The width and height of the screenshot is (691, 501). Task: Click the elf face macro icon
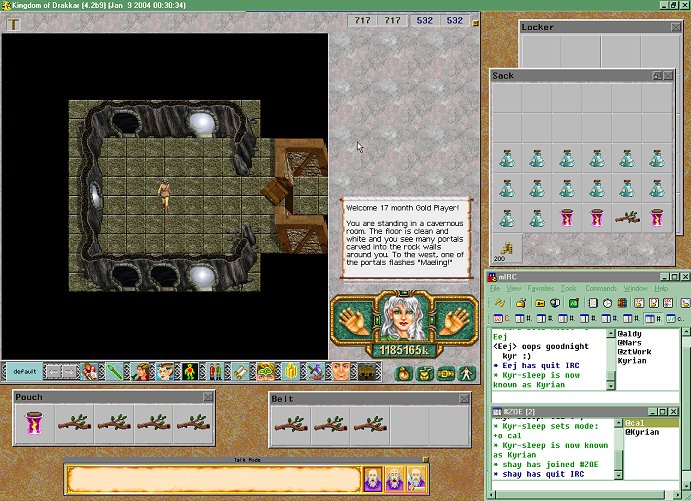point(164,372)
